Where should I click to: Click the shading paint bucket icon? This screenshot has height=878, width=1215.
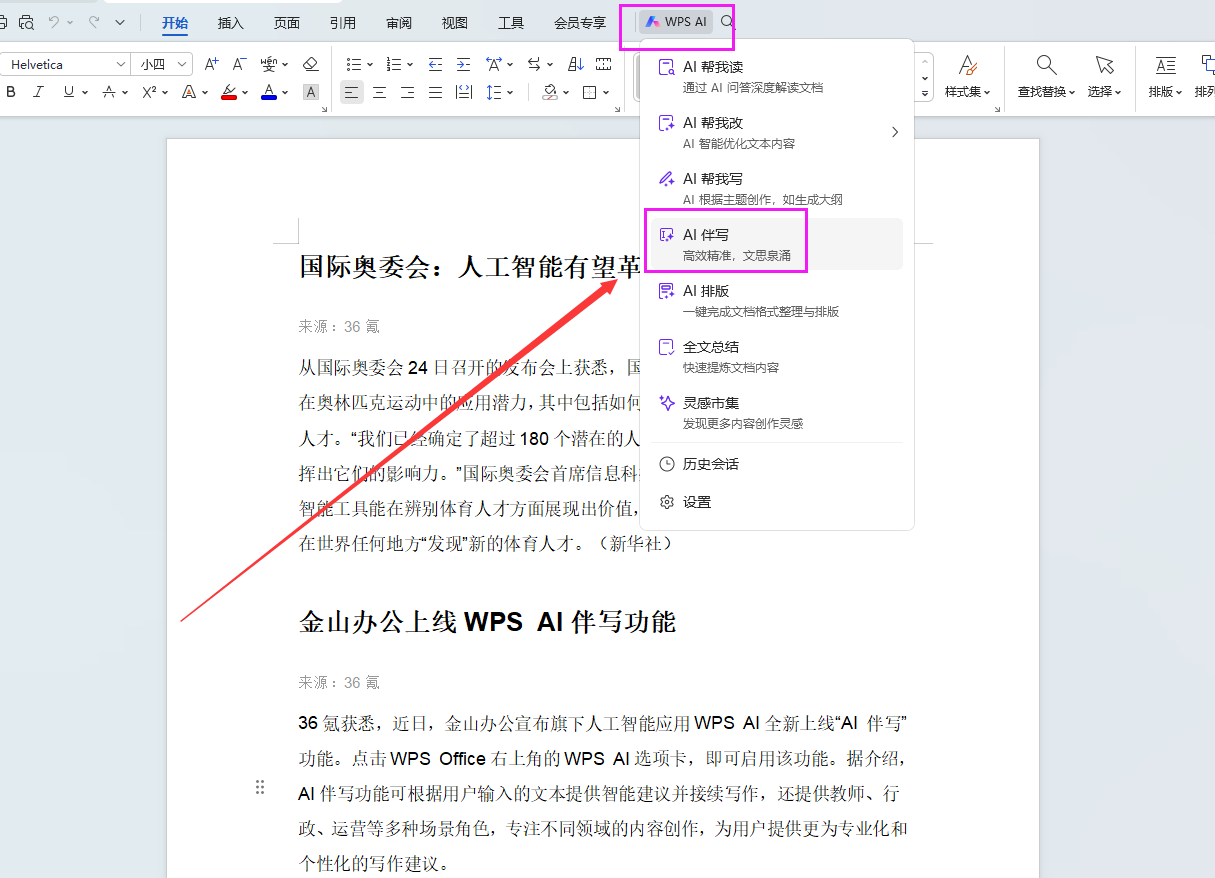coord(550,92)
